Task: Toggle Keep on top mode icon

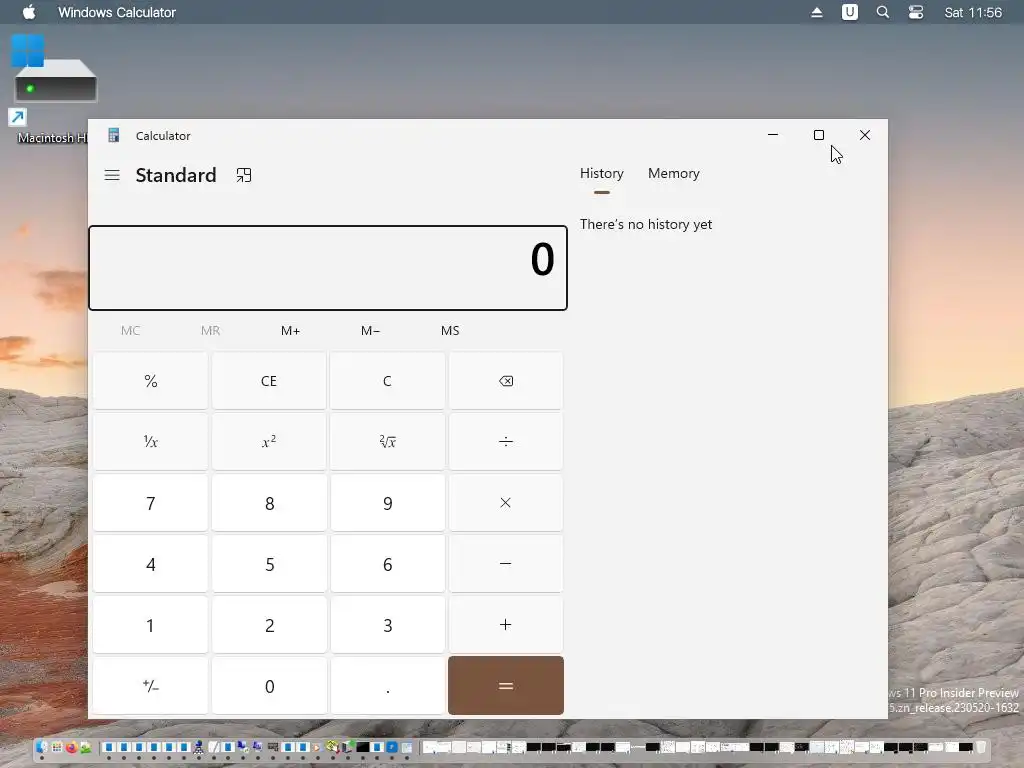Action: 244,175
